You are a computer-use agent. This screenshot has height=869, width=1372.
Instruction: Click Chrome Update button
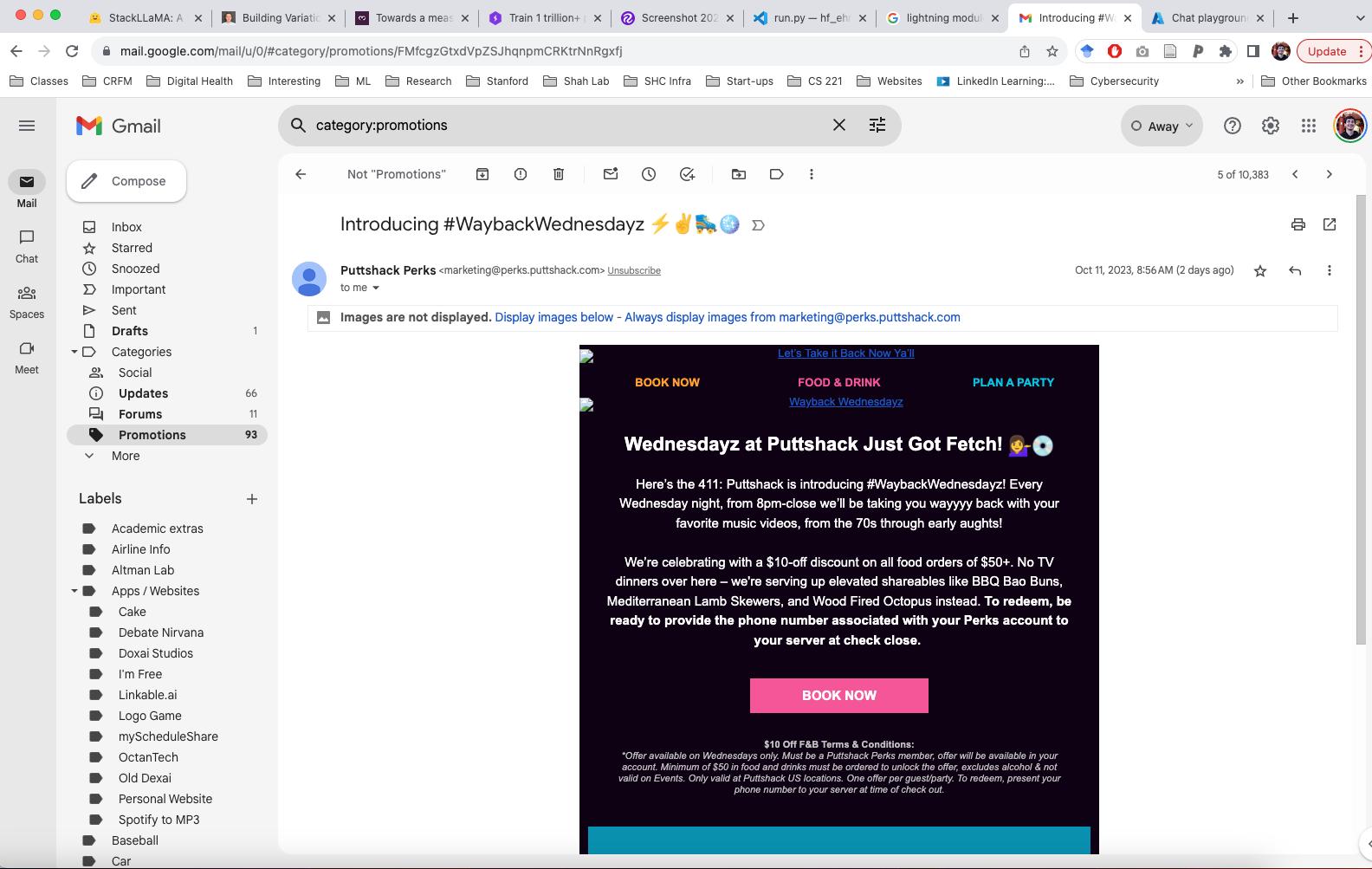click(1331, 51)
